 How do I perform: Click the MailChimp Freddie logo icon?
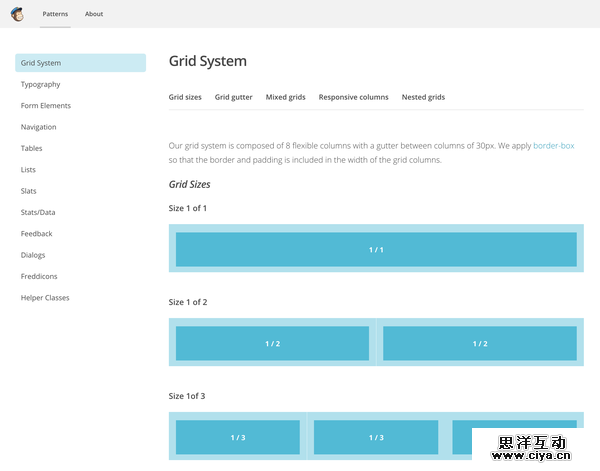click(x=17, y=14)
